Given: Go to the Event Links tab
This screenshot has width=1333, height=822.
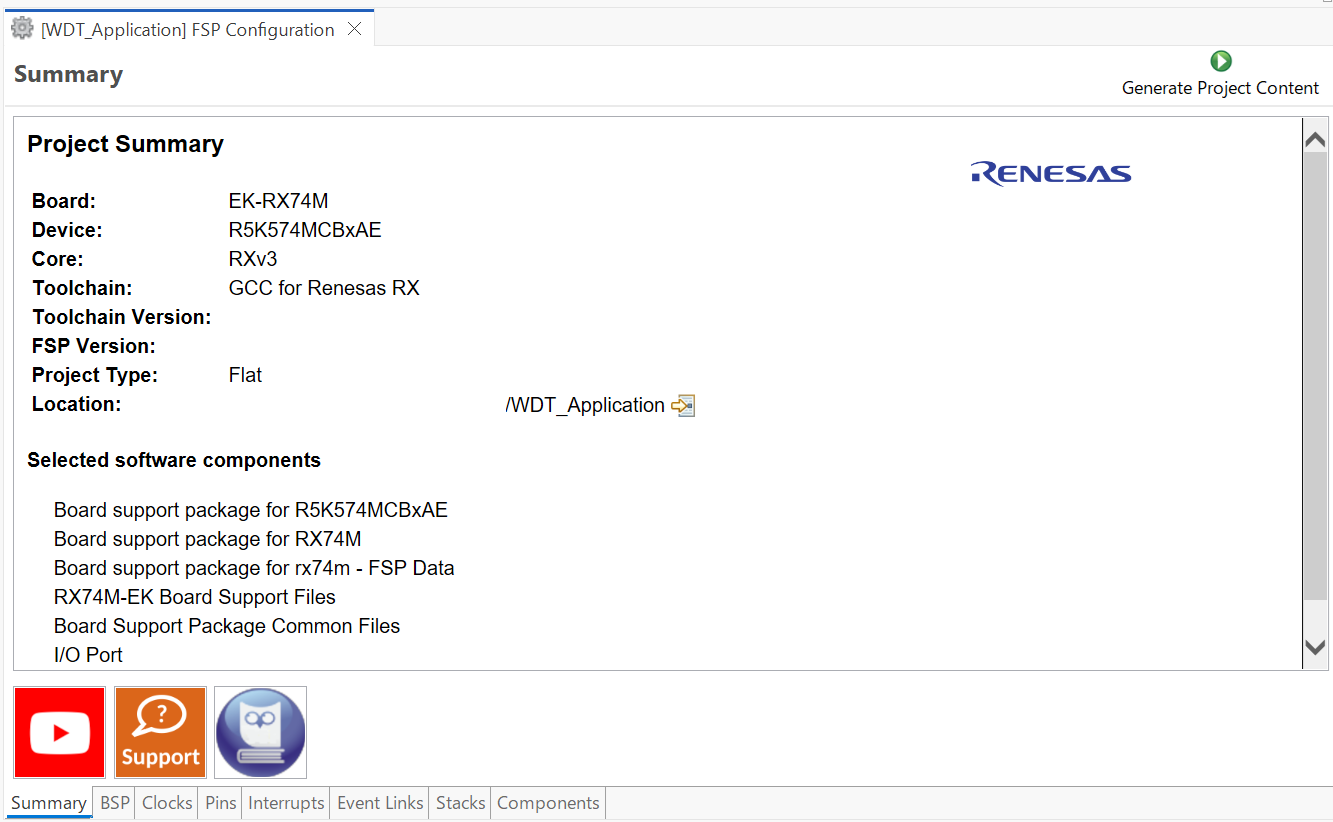Looking at the screenshot, I should [380, 803].
